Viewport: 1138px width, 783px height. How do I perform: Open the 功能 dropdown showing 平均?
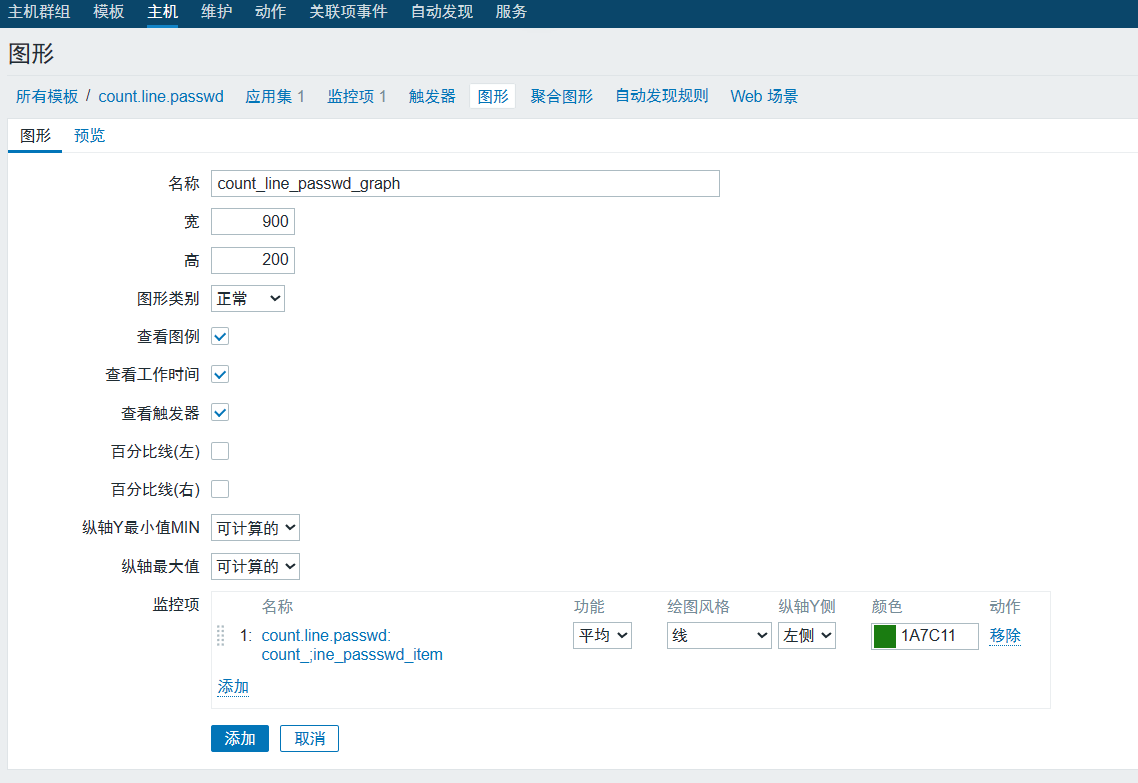point(602,636)
